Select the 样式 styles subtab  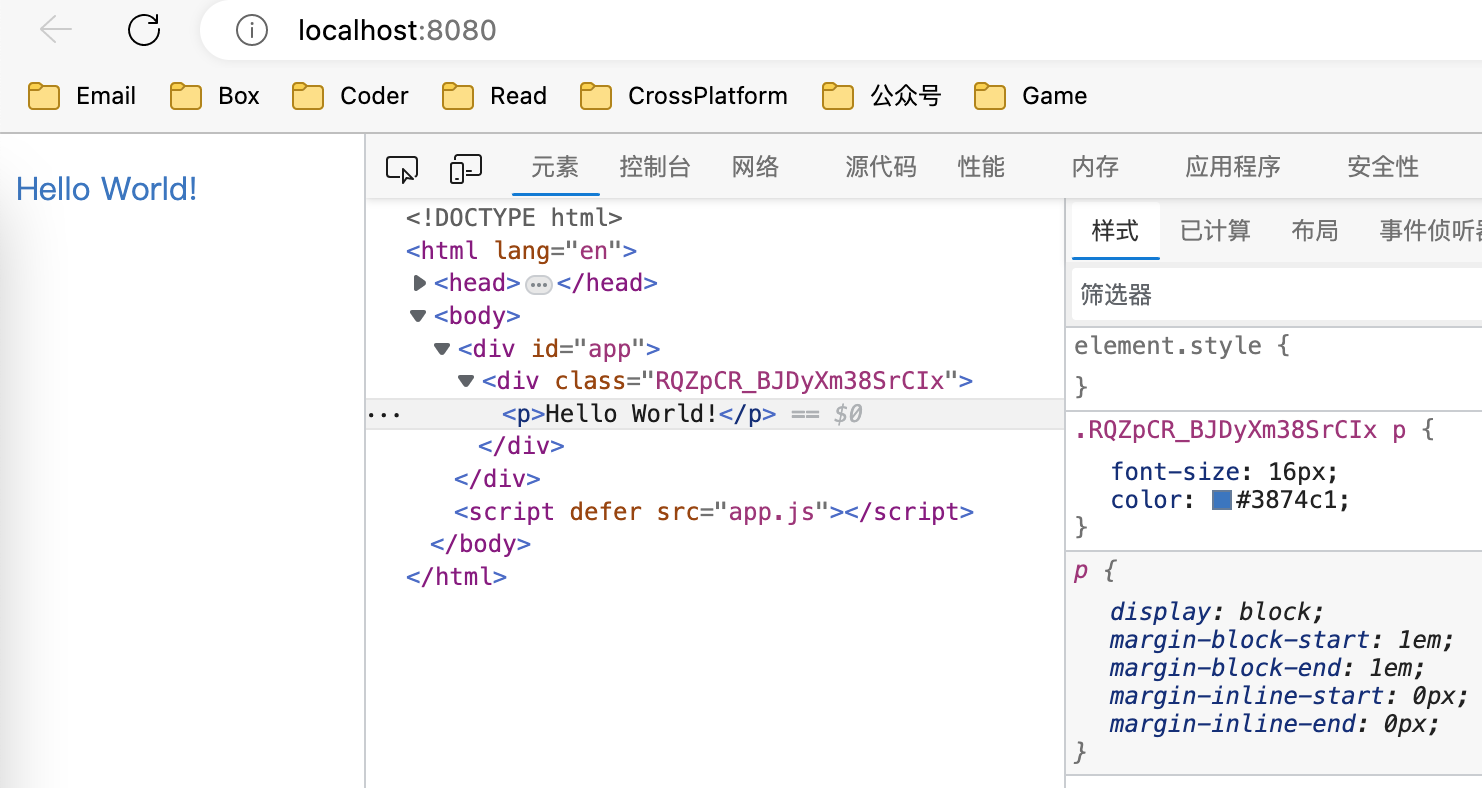[1115, 231]
